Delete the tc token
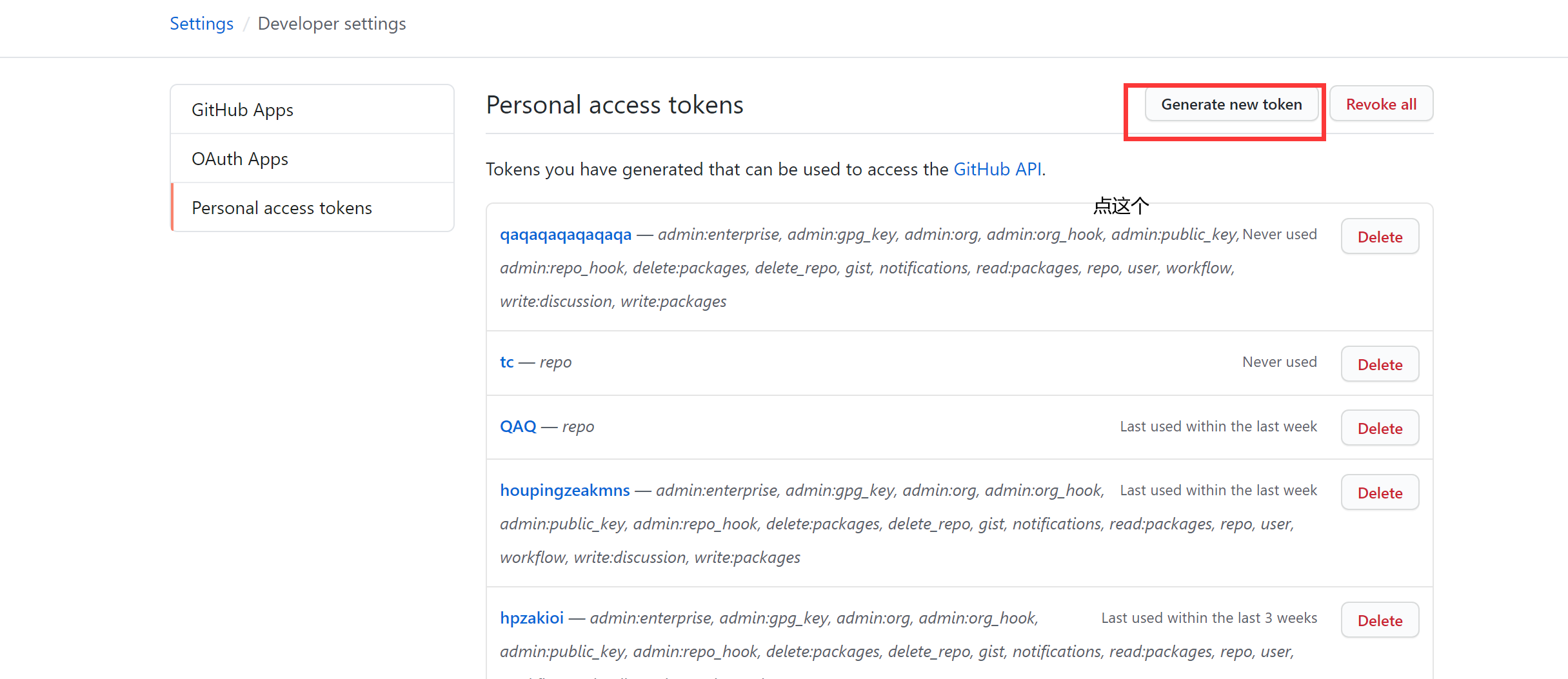This screenshot has height=679, width=1568. pyautogui.click(x=1380, y=364)
